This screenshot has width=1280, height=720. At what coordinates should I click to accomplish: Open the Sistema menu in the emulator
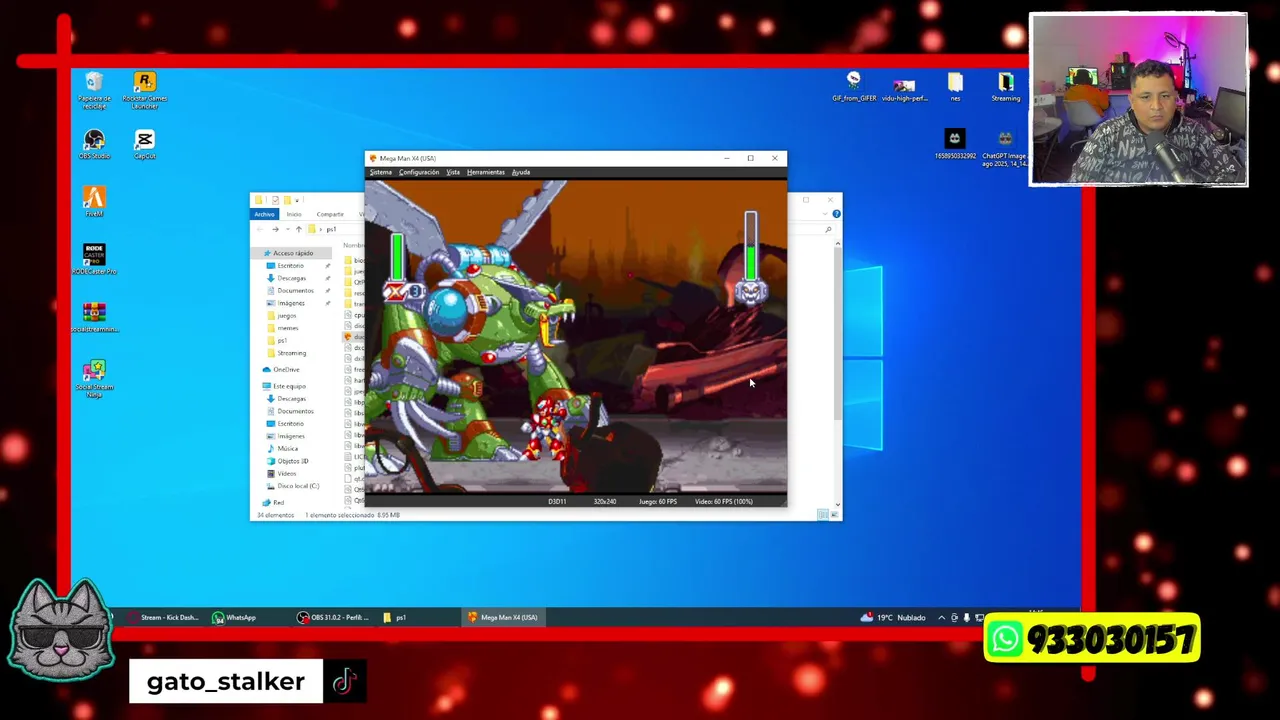point(381,172)
